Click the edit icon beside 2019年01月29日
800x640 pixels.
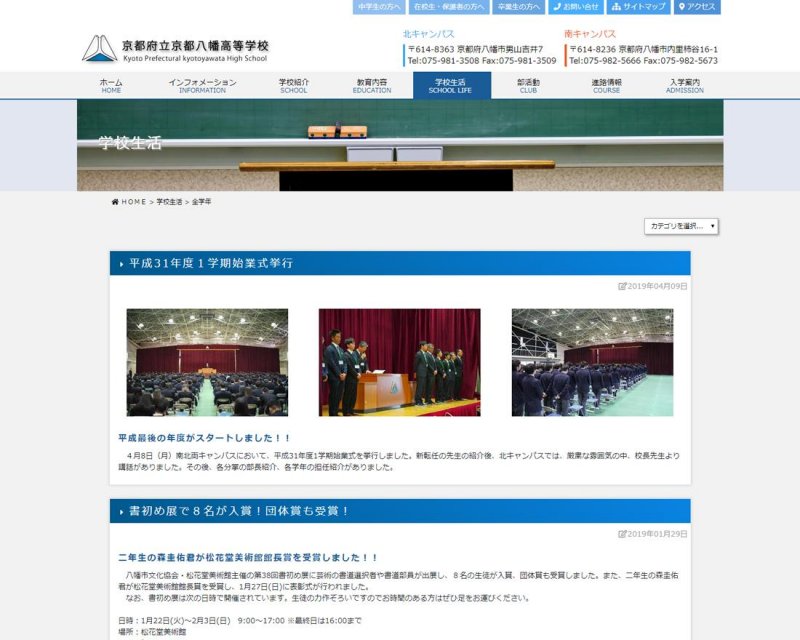coord(623,534)
